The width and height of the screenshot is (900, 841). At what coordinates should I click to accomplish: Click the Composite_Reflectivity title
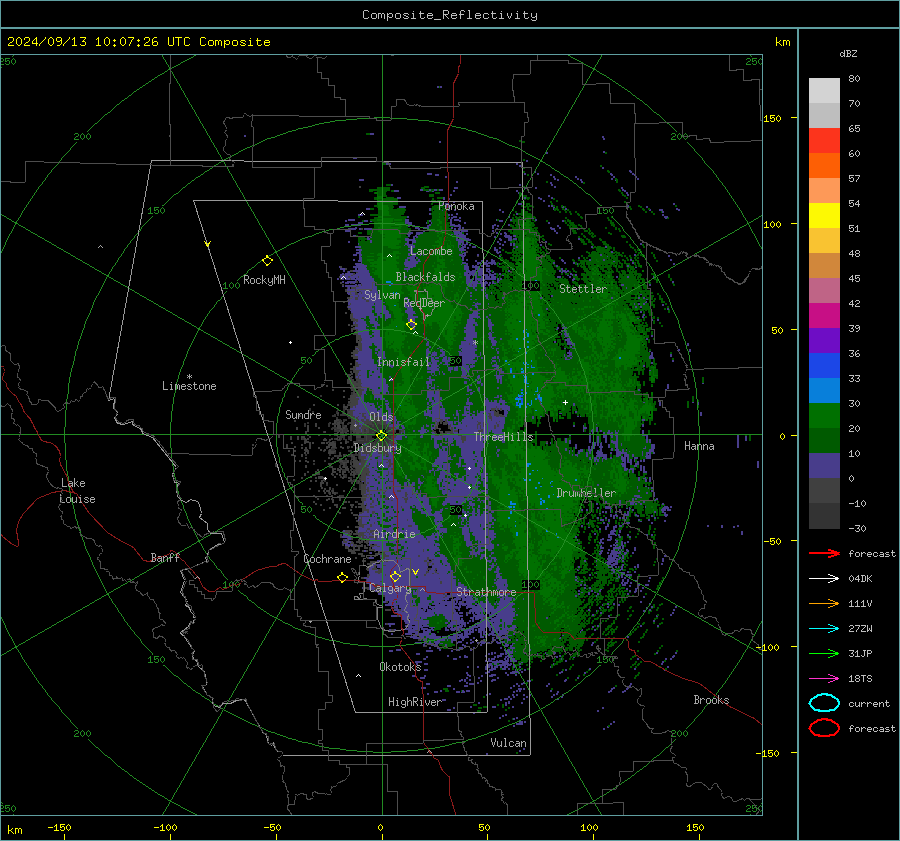(450, 15)
